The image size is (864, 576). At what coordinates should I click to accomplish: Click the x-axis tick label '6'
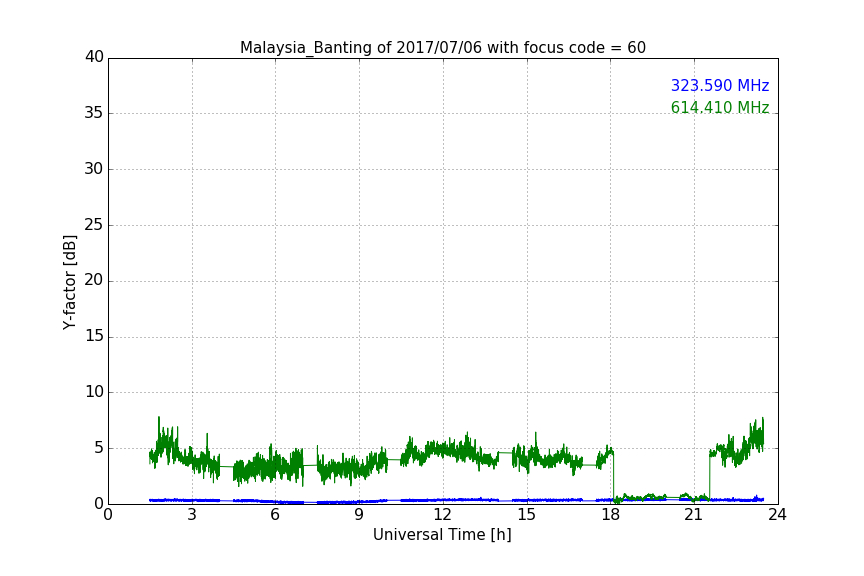275,515
